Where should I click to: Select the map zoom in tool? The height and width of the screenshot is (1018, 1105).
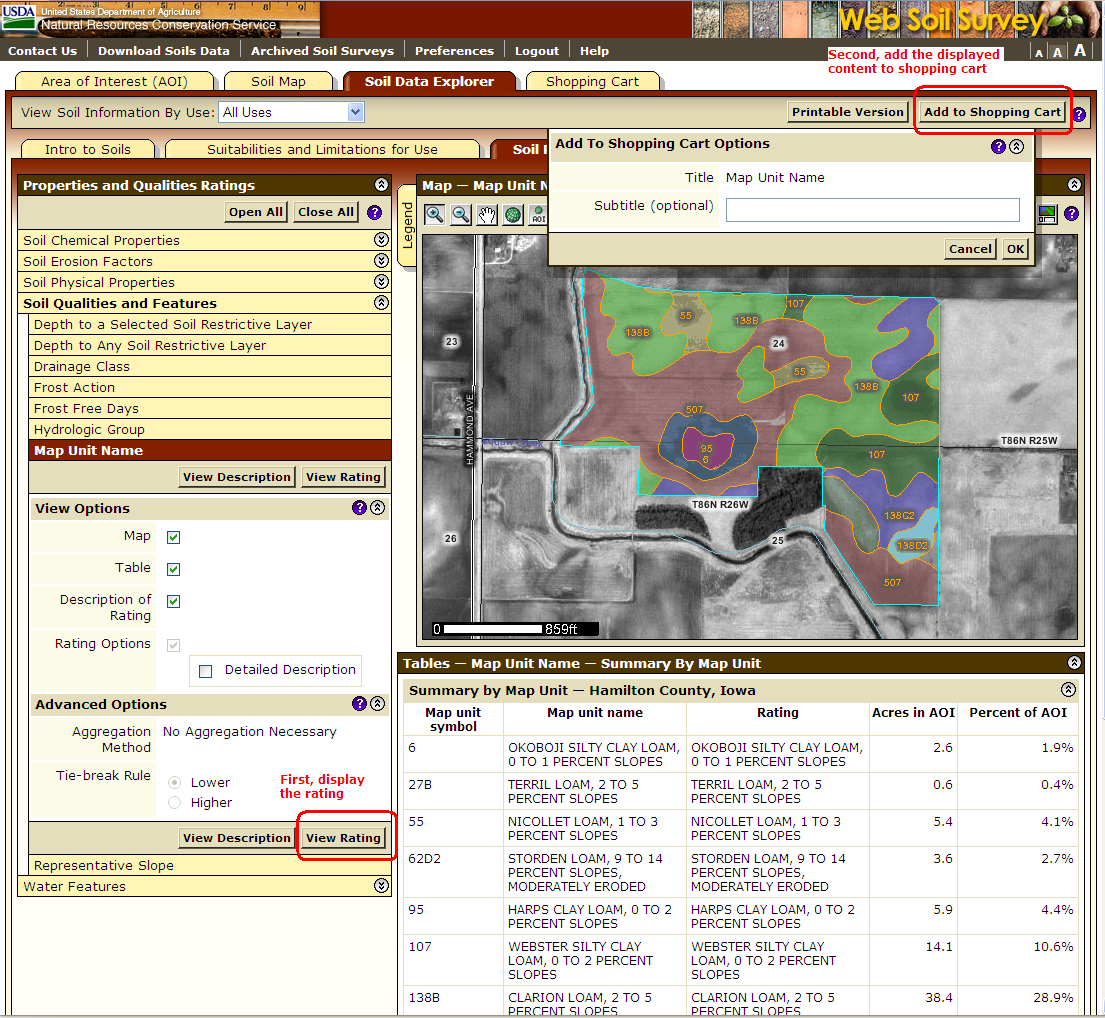tap(435, 215)
